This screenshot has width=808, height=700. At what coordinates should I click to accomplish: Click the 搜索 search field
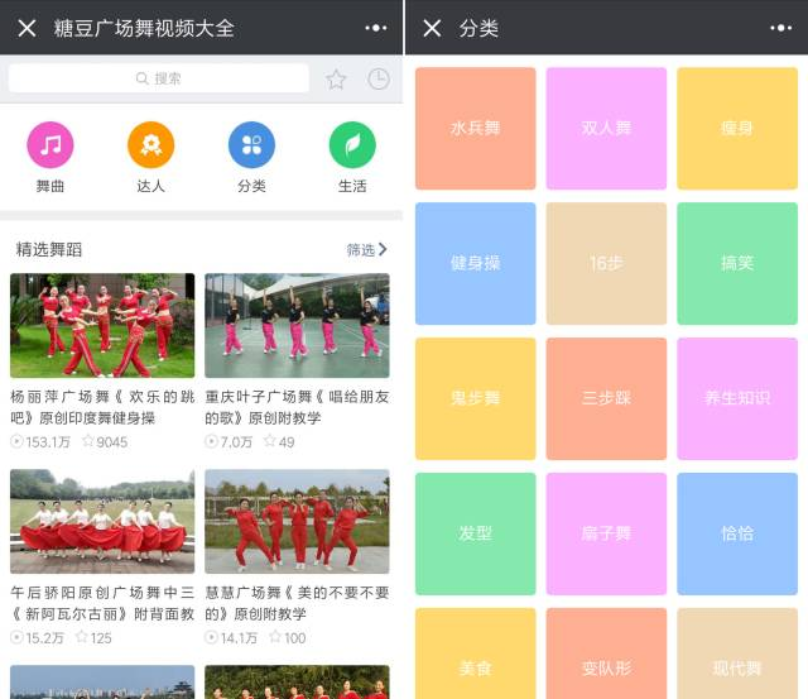pyautogui.click(x=159, y=78)
